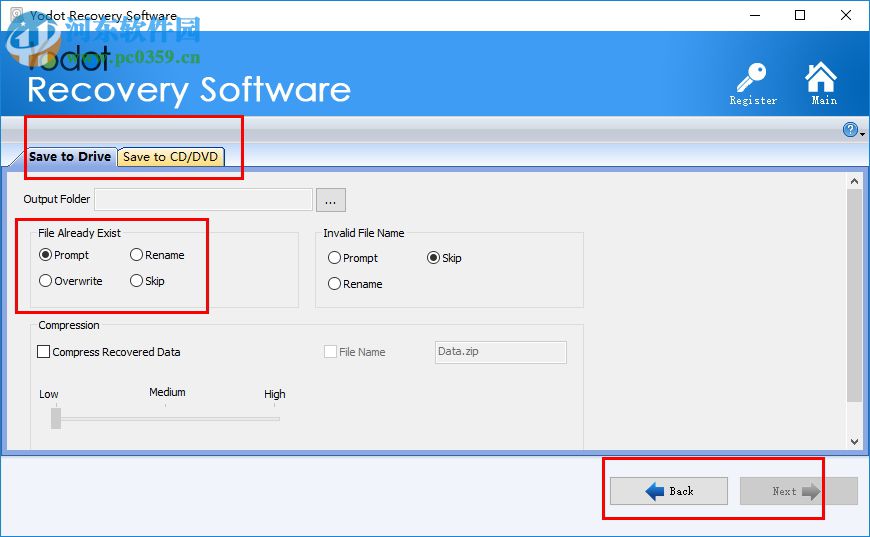Image resolution: width=870 pixels, height=537 pixels.
Task: Click the vertical scrollbar thumb
Action: coord(854,296)
